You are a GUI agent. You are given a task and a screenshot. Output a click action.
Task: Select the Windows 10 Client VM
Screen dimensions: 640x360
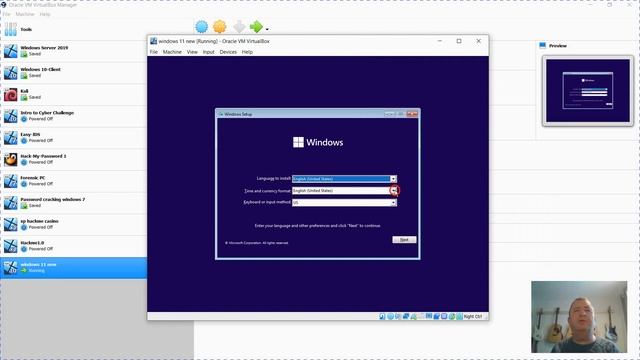click(73, 73)
